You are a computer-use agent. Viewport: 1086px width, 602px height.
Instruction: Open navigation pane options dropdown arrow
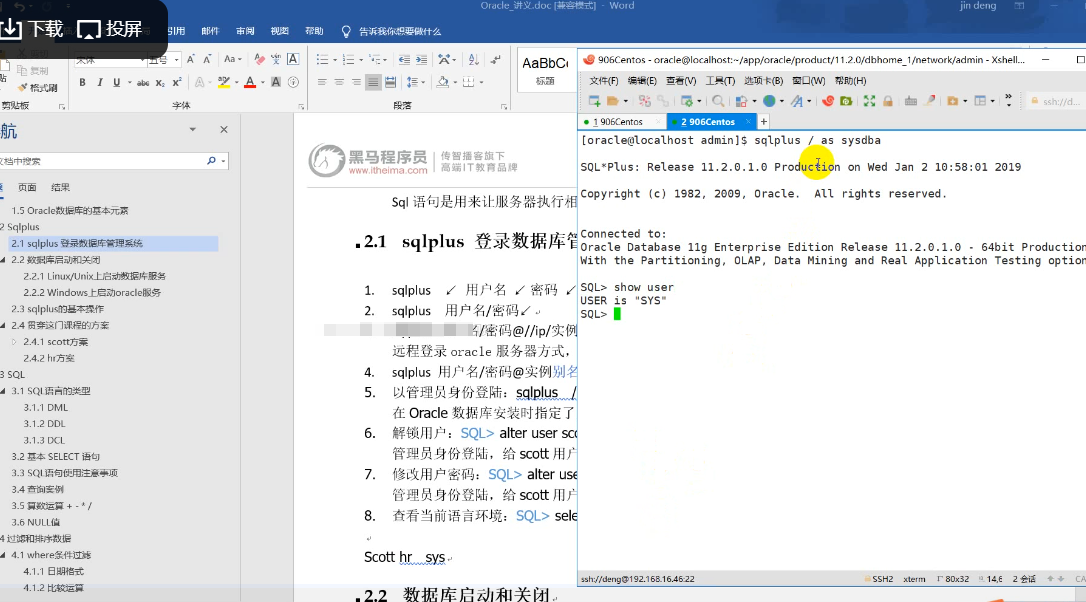(x=193, y=130)
